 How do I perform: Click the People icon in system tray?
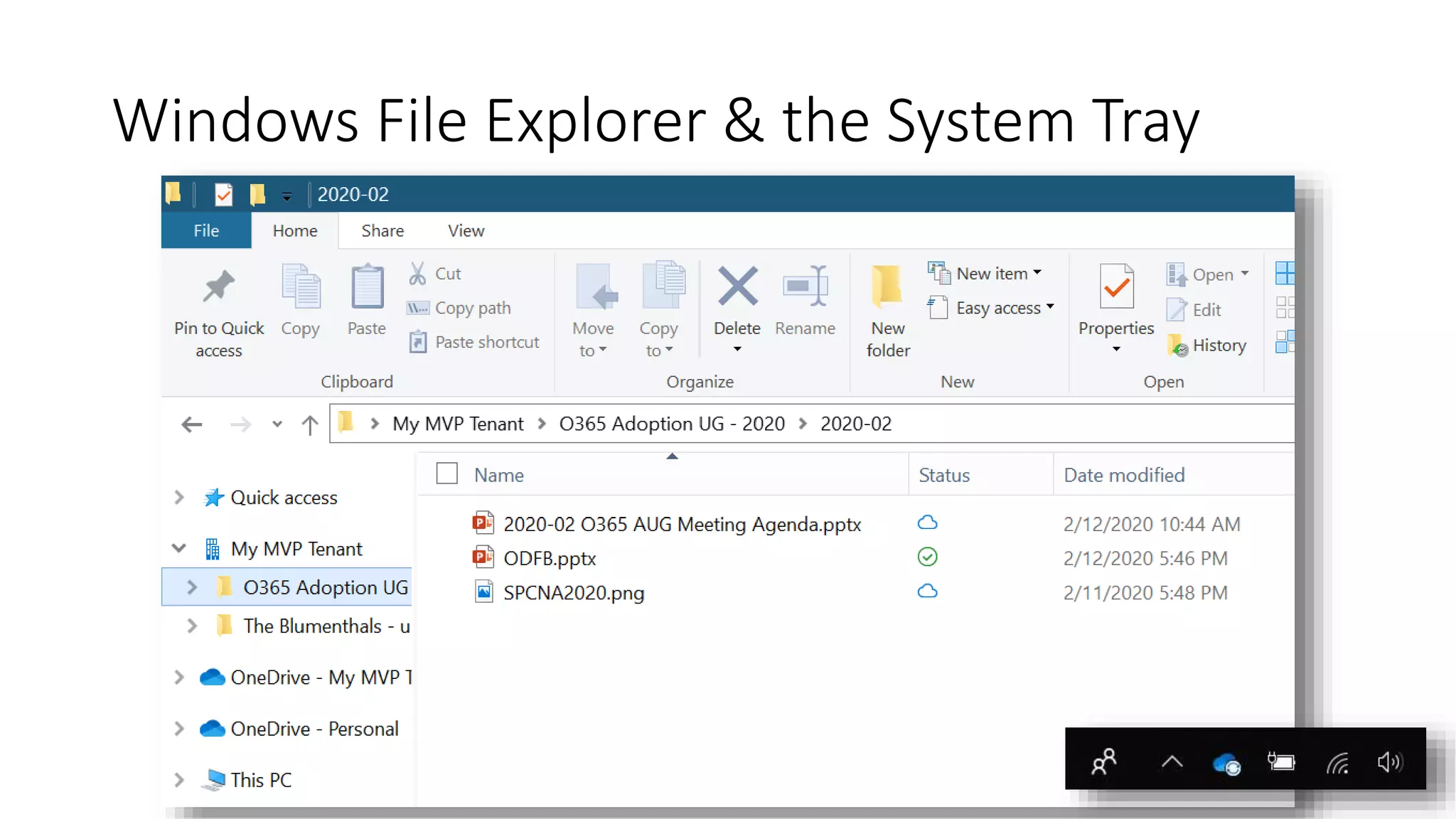1104,762
